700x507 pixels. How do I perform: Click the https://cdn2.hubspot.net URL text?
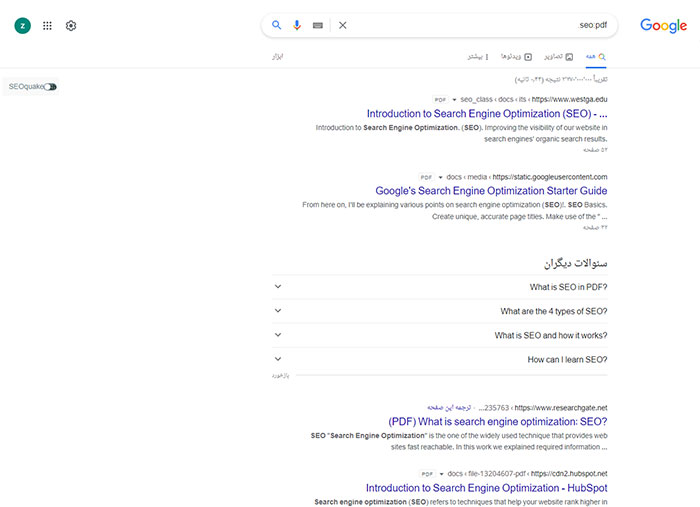(569, 474)
